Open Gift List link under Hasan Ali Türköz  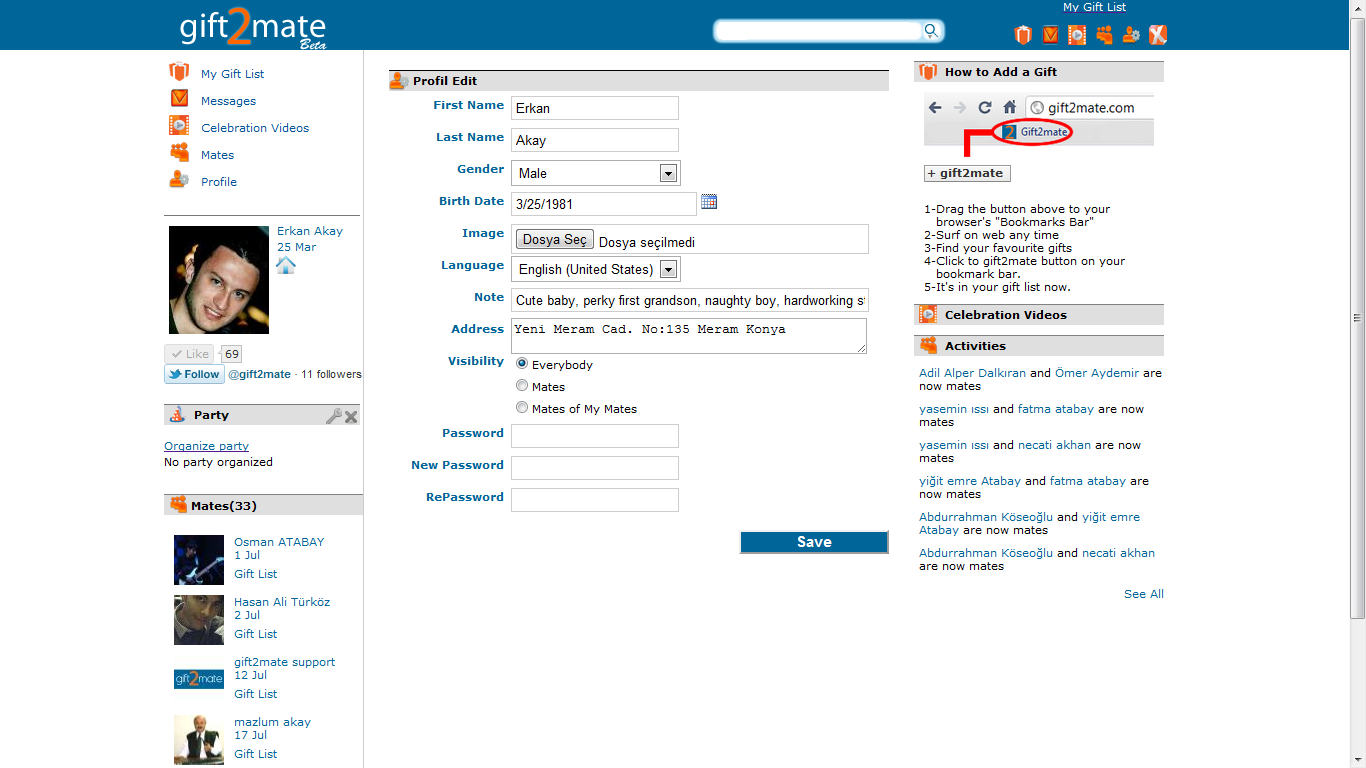pyautogui.click(x=256, y=634)
